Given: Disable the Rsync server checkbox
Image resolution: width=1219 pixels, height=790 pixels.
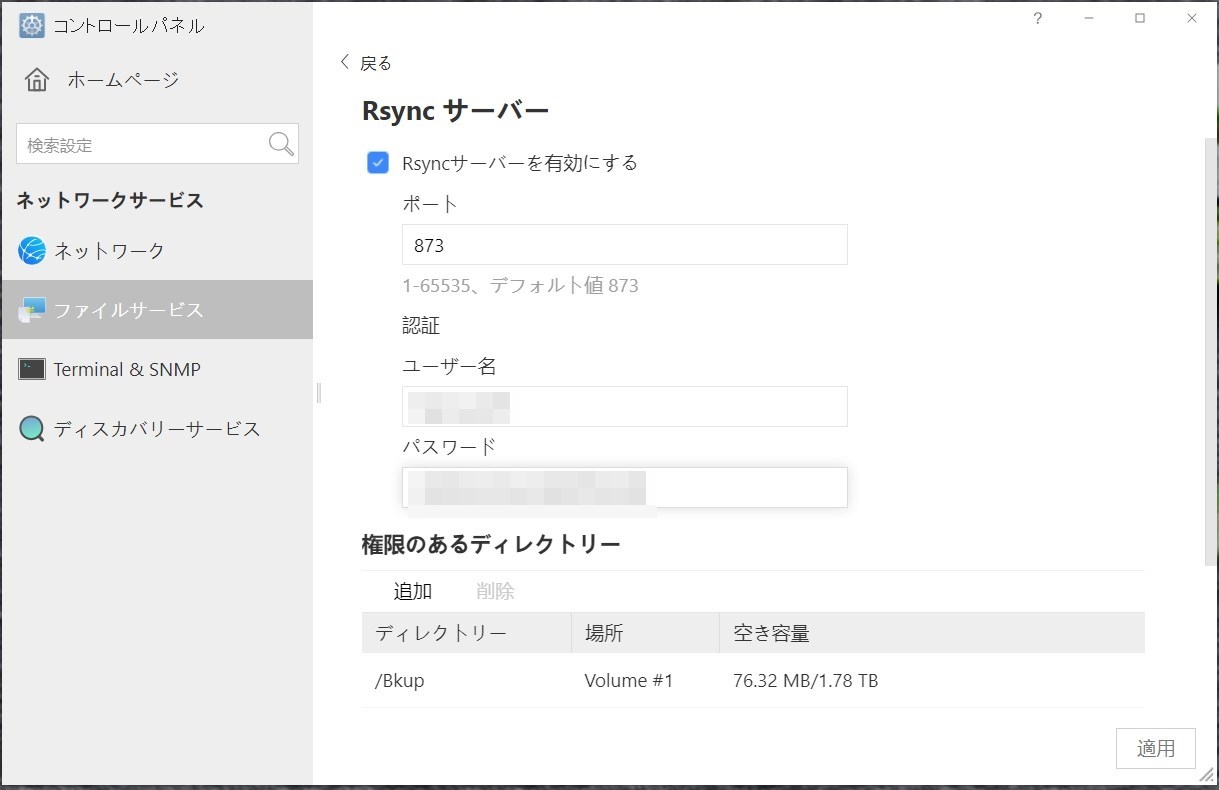Looking at the screenshot, I should click(378, 162).
